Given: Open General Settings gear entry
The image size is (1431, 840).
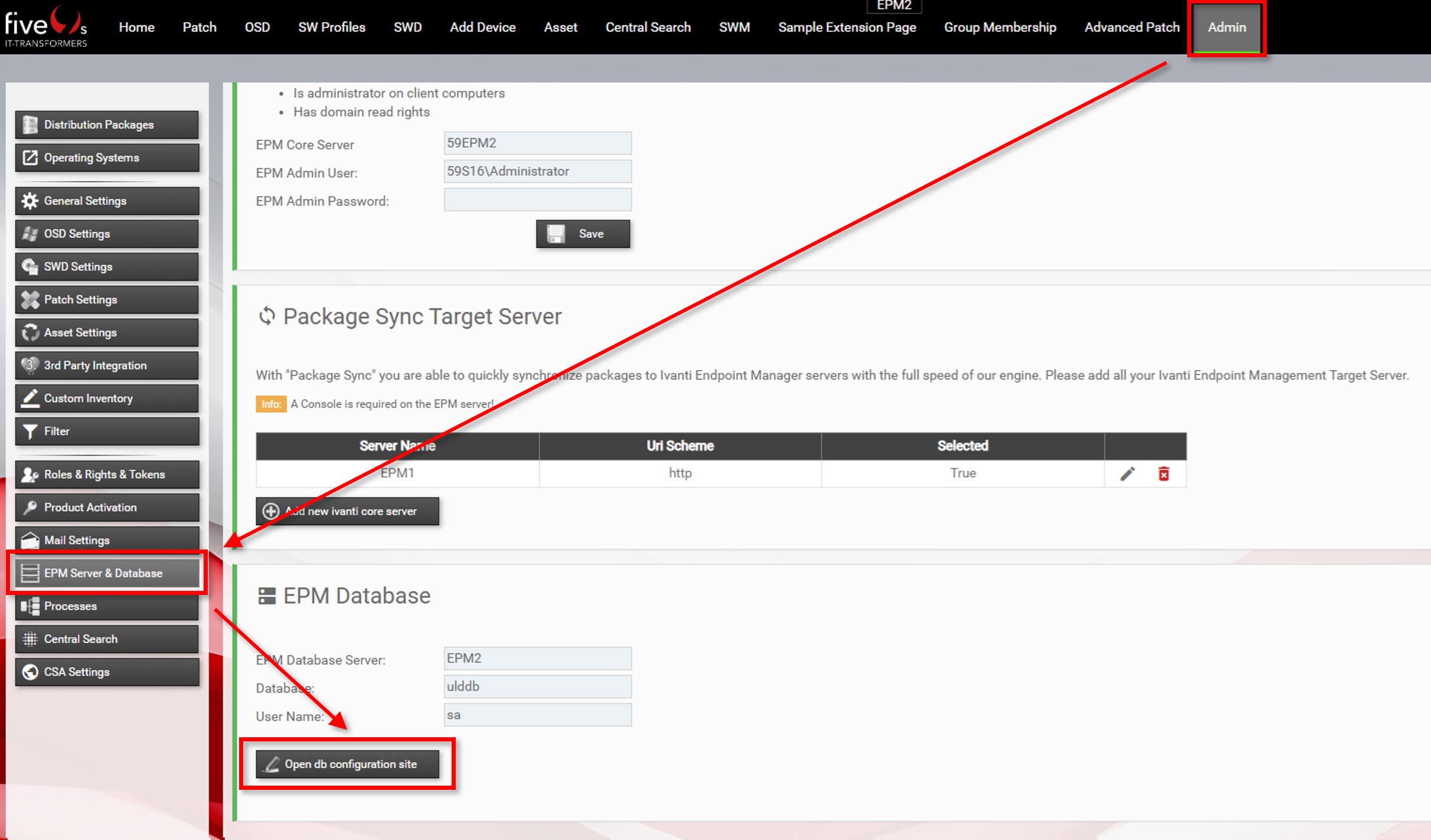Looking at the screenshot, I should pyautogui.click(x=107, y=201).
